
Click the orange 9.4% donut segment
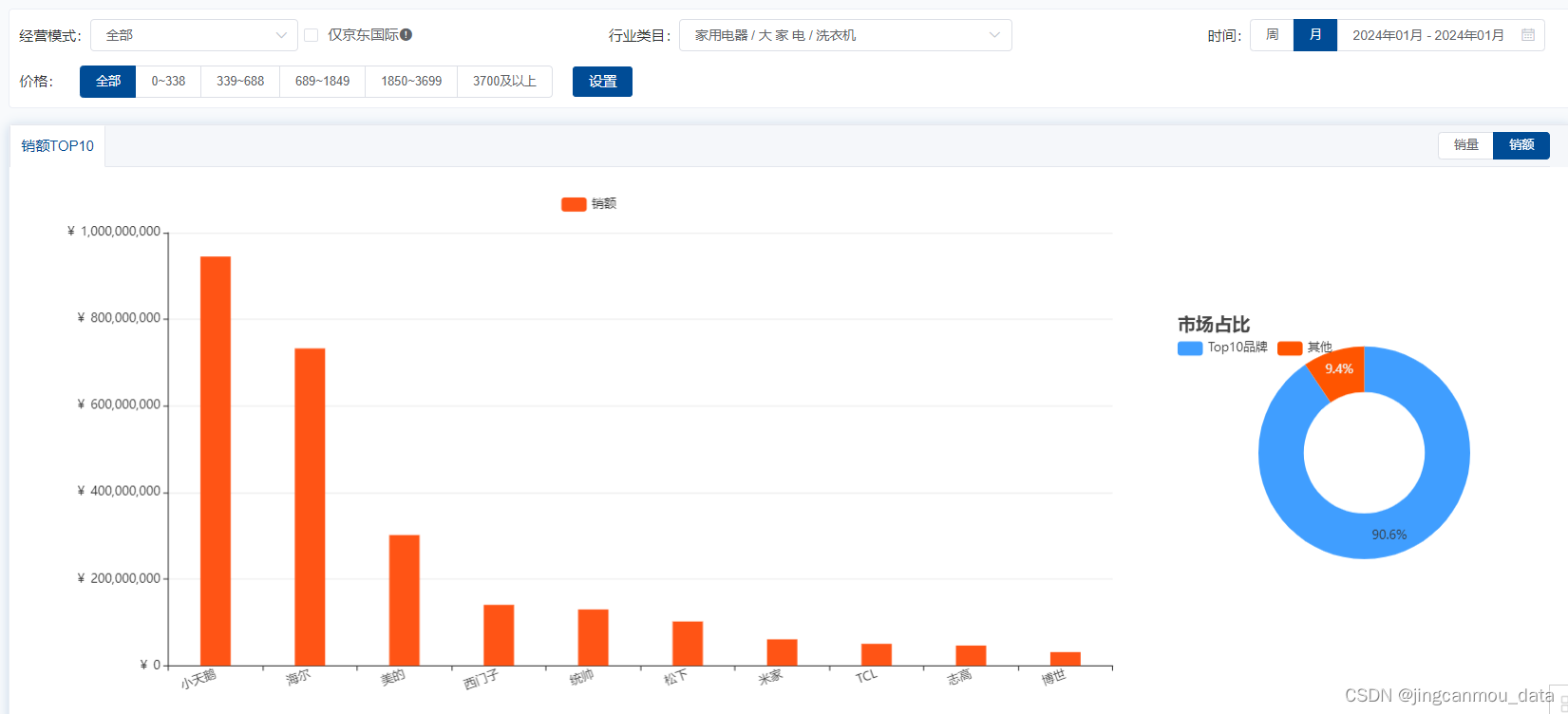tap(1340, 370)
